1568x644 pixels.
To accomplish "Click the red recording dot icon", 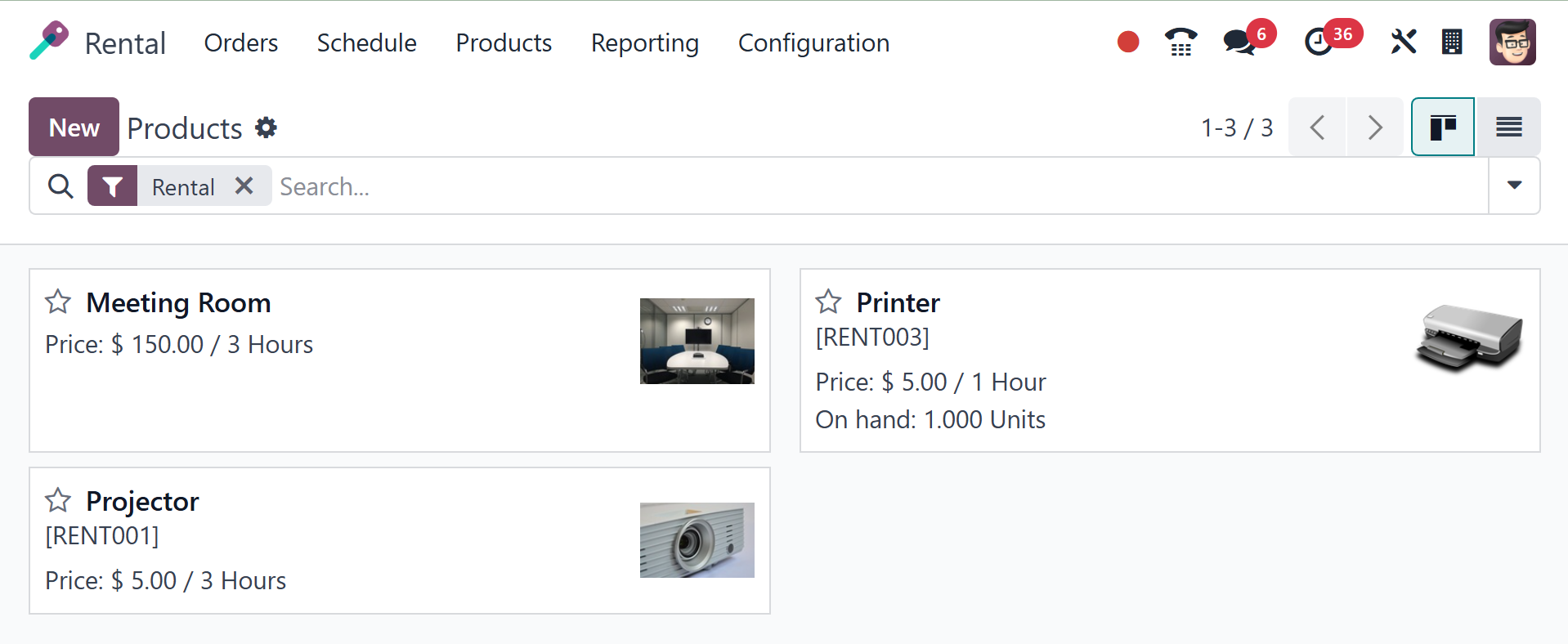I will pyautogui.click(x=1128, y=42).
